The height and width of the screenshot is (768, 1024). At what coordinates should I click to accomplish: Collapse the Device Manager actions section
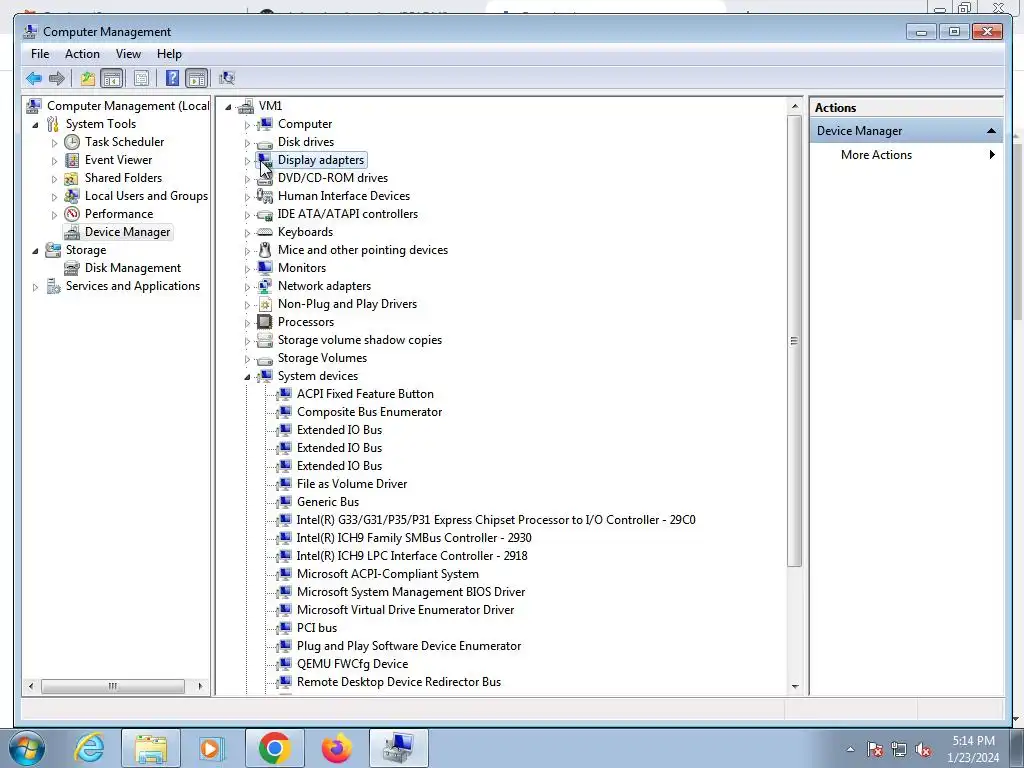991,131
